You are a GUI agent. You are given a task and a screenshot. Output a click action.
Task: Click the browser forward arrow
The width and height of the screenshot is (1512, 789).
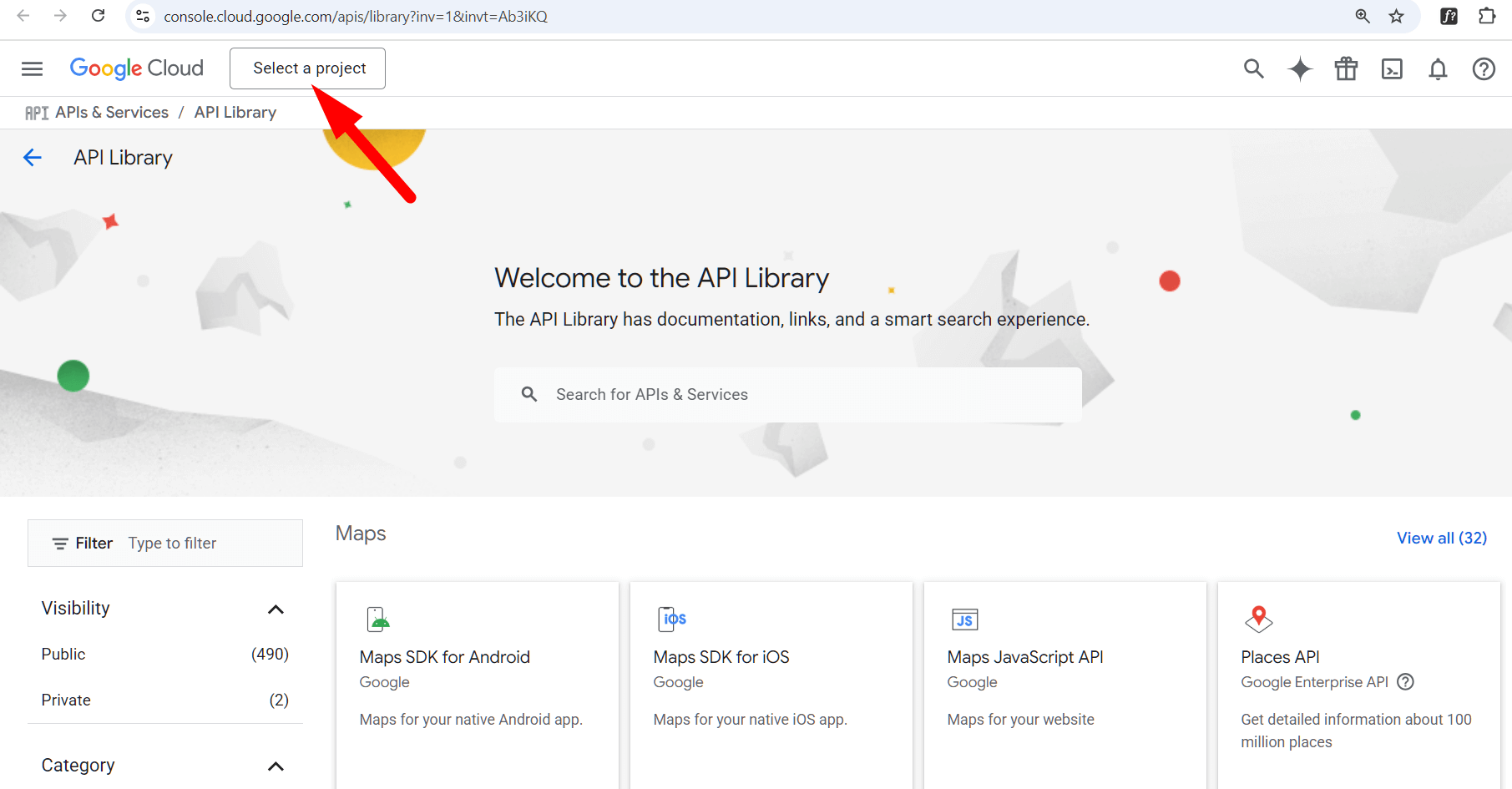pos(60,16)
